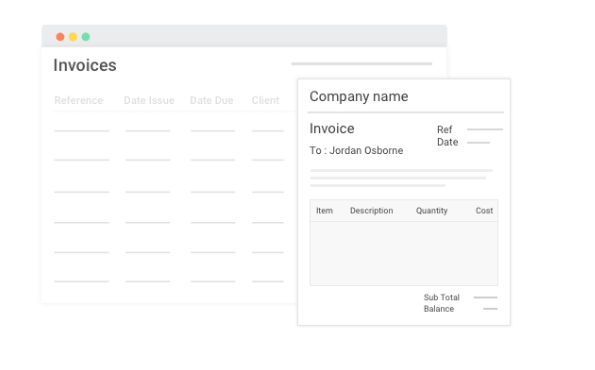
Task: Click the Invoices page heading
Action: [x=85, y=65]
